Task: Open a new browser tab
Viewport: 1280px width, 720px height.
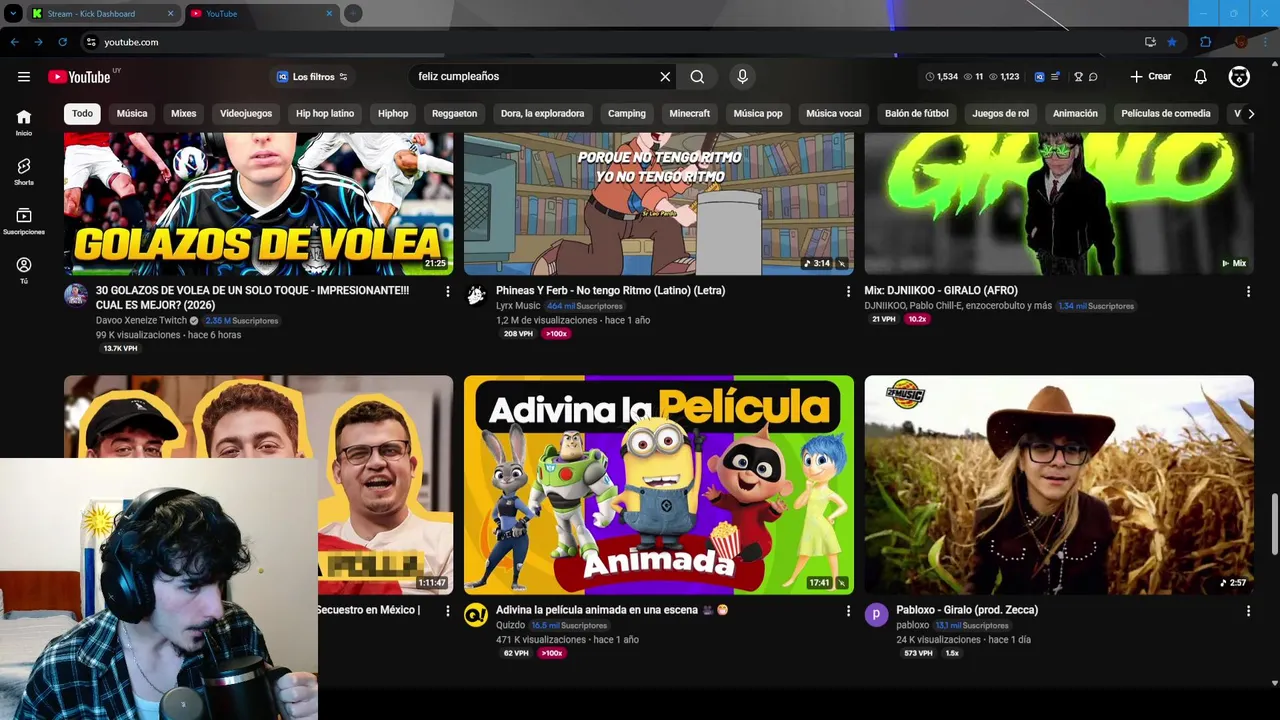Action: (353, 13)
